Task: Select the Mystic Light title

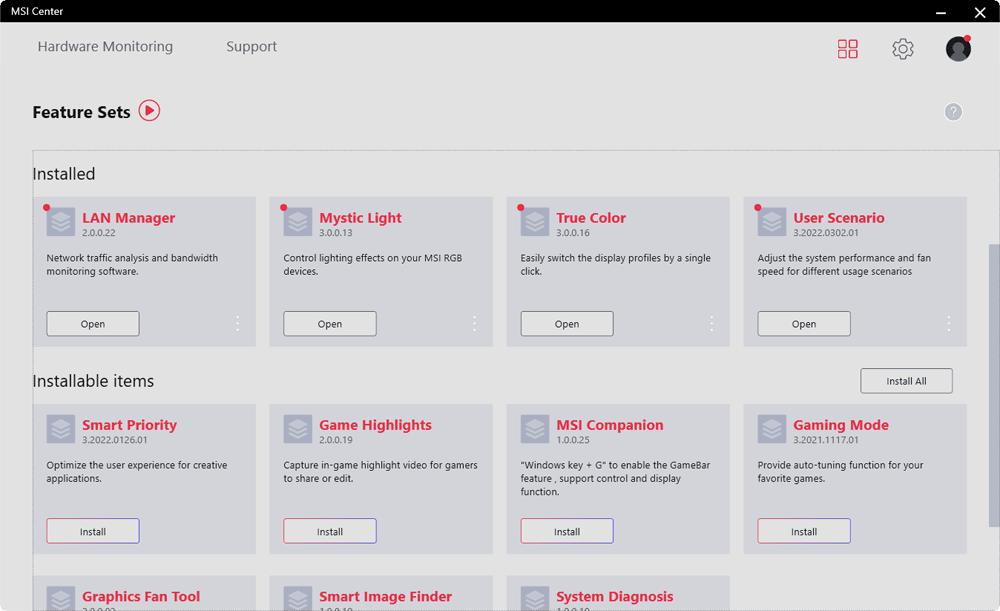Action: pos(360,217)
